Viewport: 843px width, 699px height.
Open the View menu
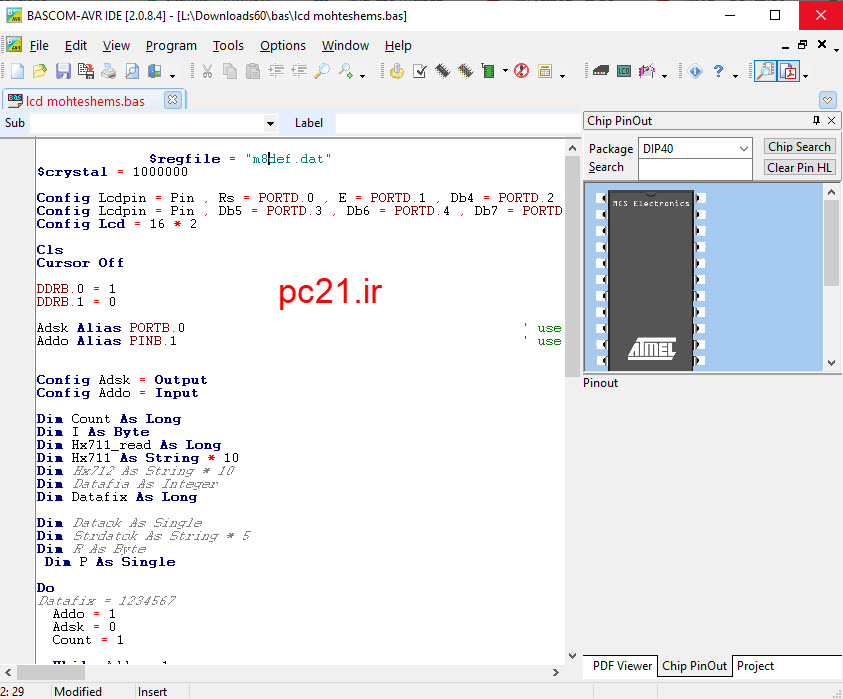click(x=116, y=46)
